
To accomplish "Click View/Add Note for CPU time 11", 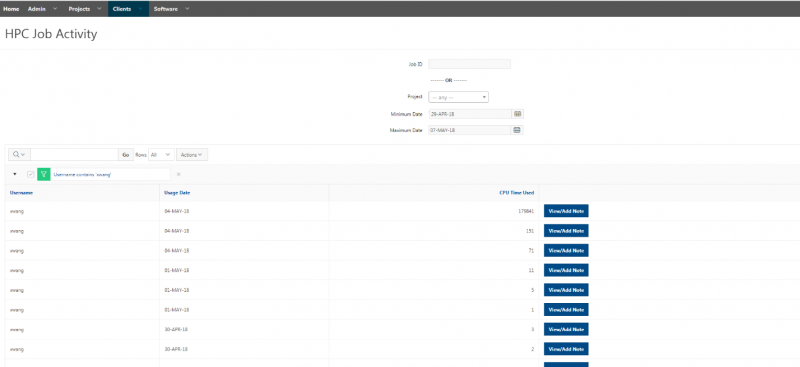I will [x=566, y=270].
